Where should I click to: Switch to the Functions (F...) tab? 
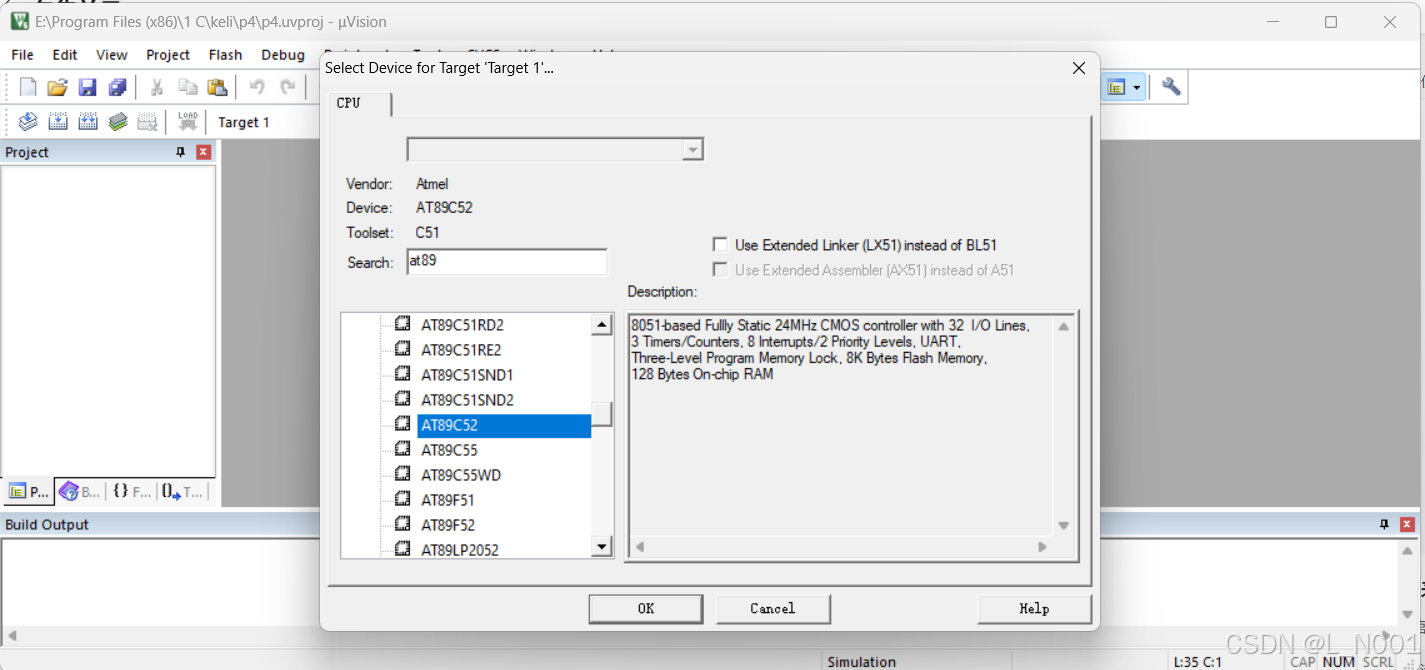tap(131, 491)
